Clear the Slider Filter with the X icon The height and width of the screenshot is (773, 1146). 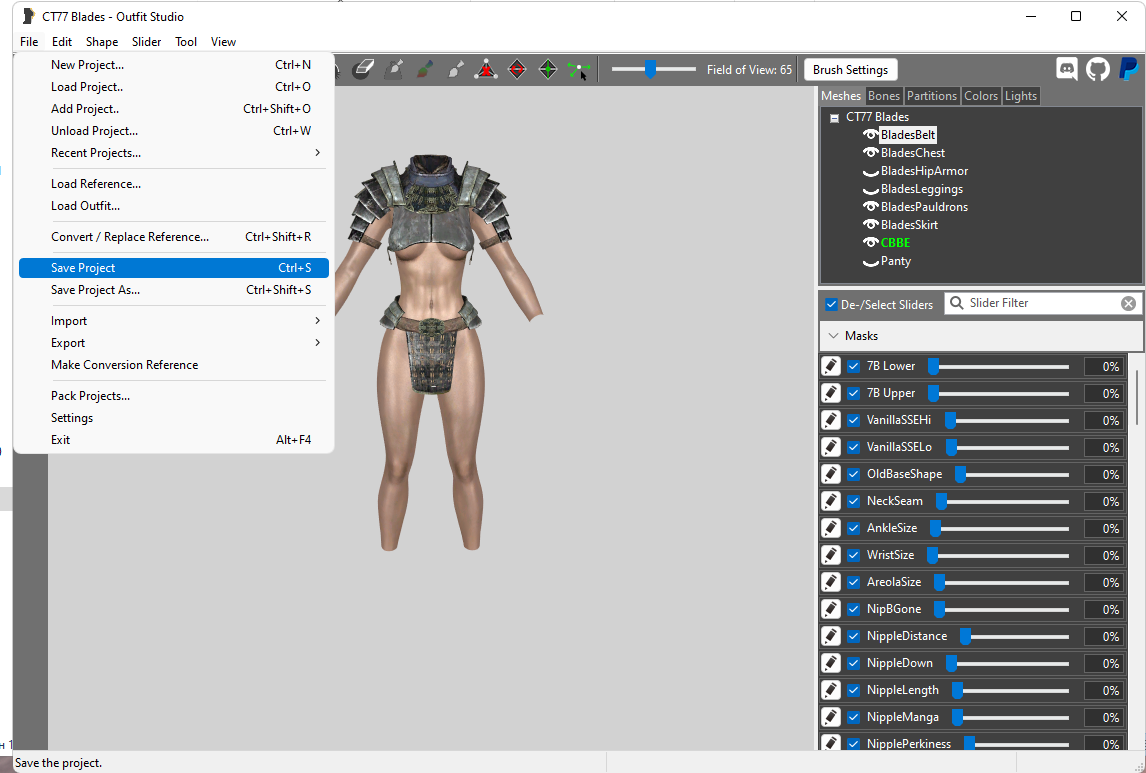point(1128,304)
